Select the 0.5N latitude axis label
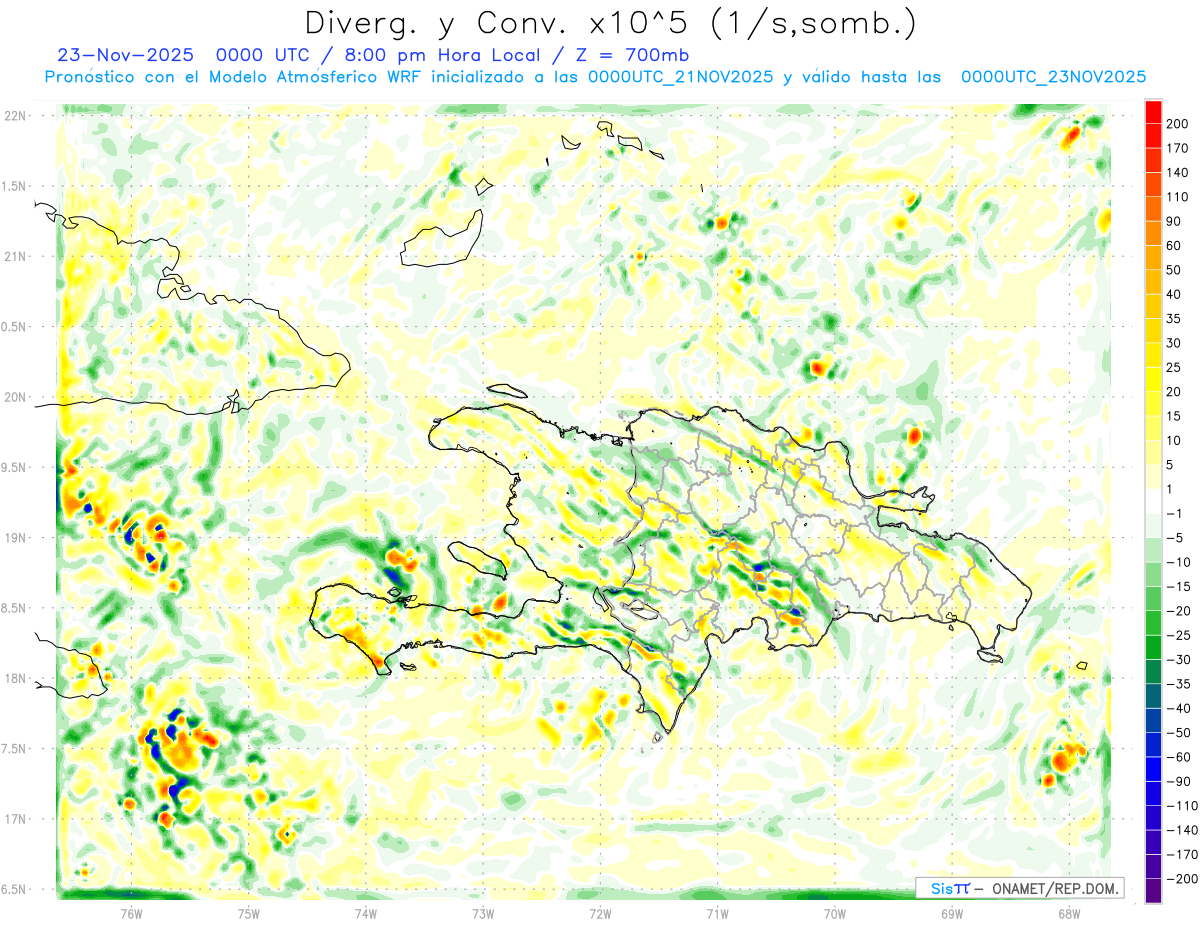1200x927 pixels. 13,327
